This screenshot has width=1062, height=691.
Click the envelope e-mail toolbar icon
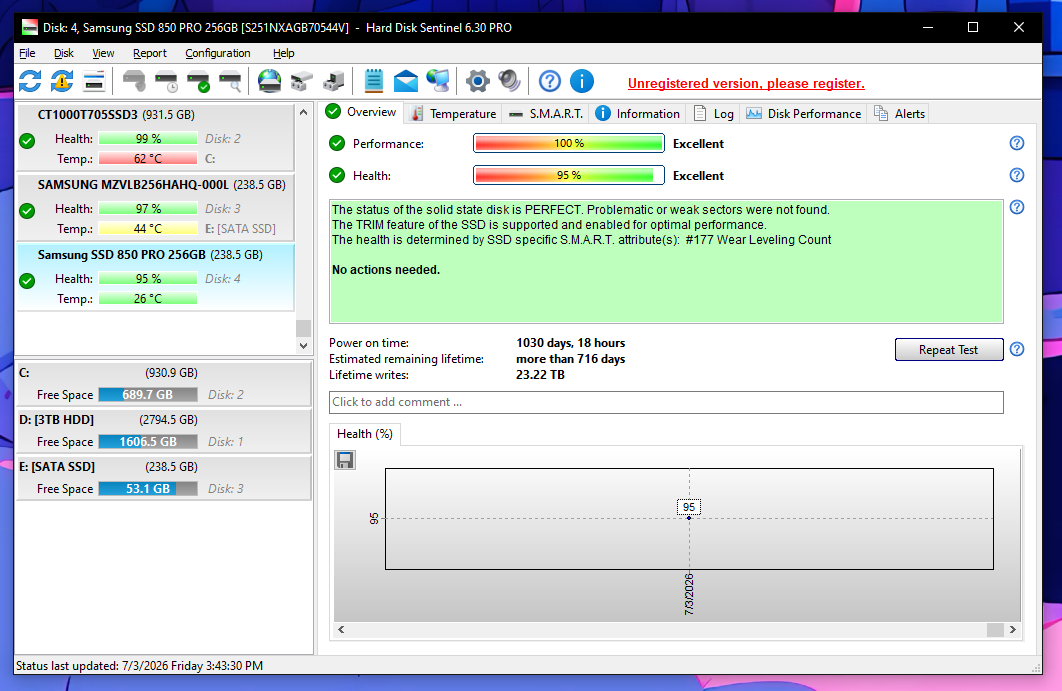406,81
